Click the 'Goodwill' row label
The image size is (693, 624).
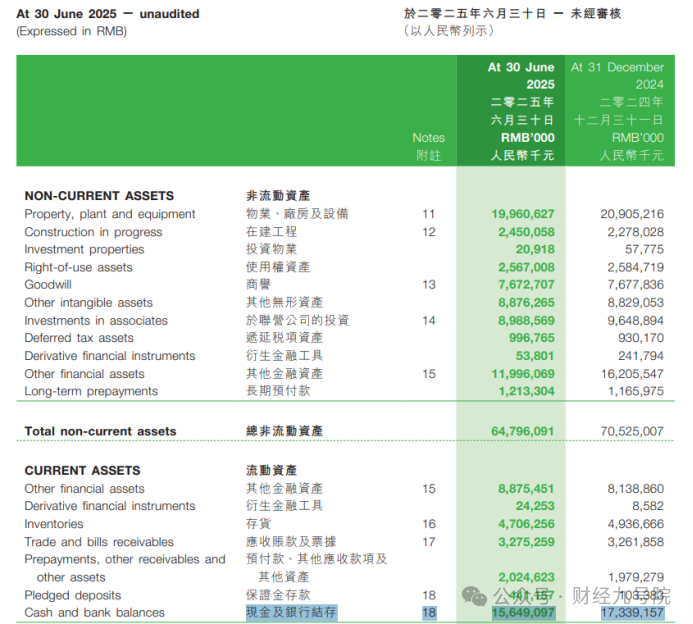[x=48, y=285]
